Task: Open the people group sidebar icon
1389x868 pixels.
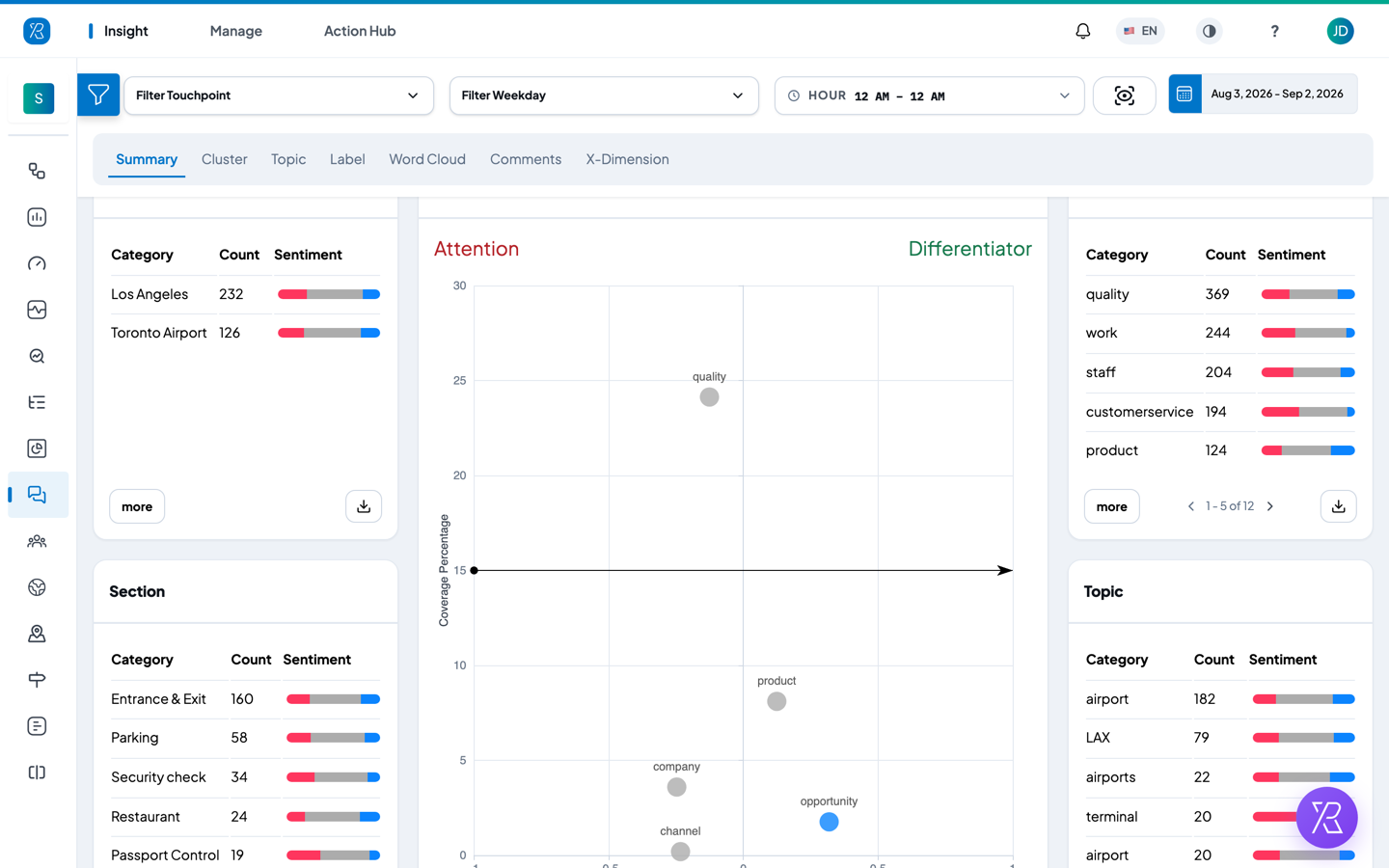Action: click(x=37, y=541)
